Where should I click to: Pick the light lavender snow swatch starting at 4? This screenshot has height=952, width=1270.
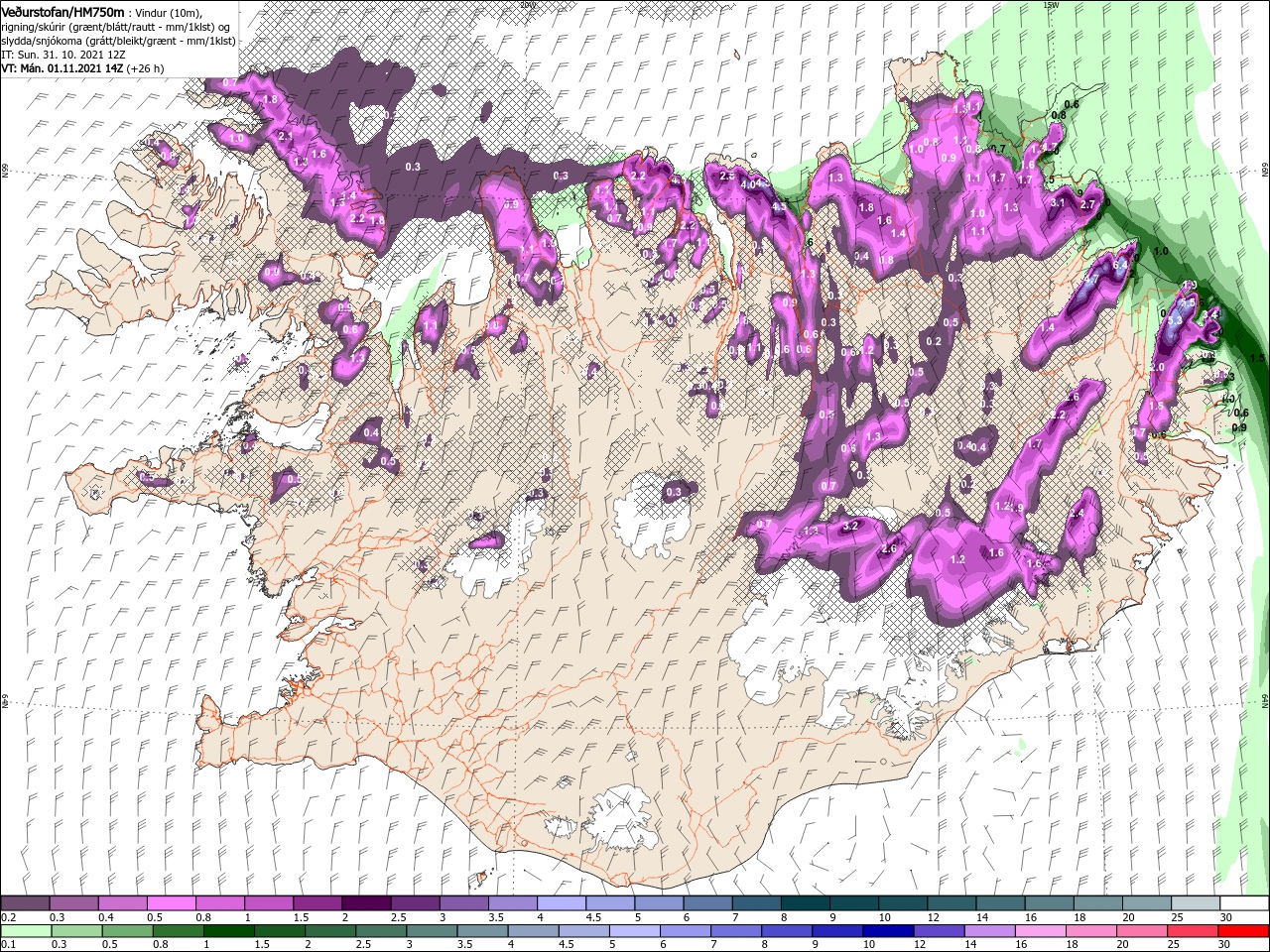(560, 903)
